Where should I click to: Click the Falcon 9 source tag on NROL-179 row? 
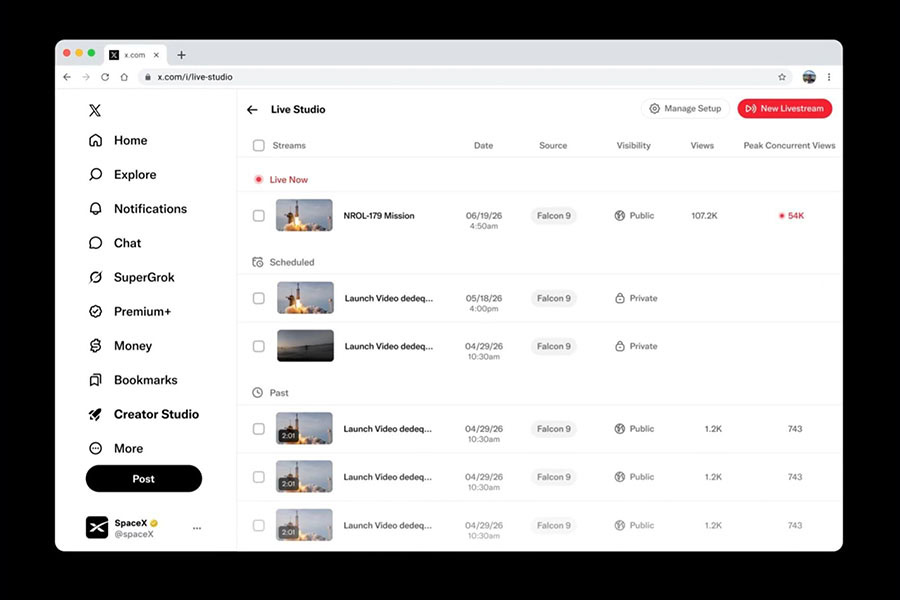(x=554, y=216)
